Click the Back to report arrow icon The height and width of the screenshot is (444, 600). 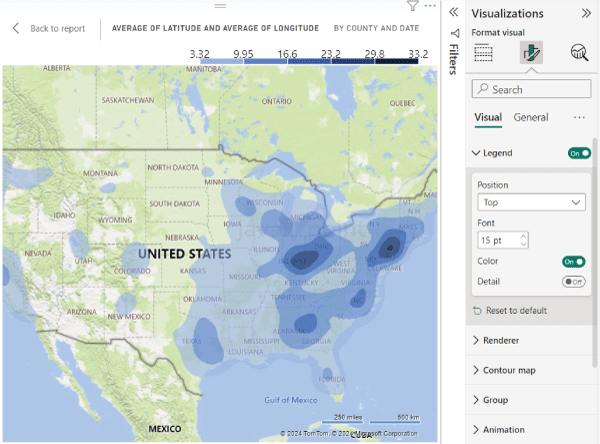tap(16, 28)
